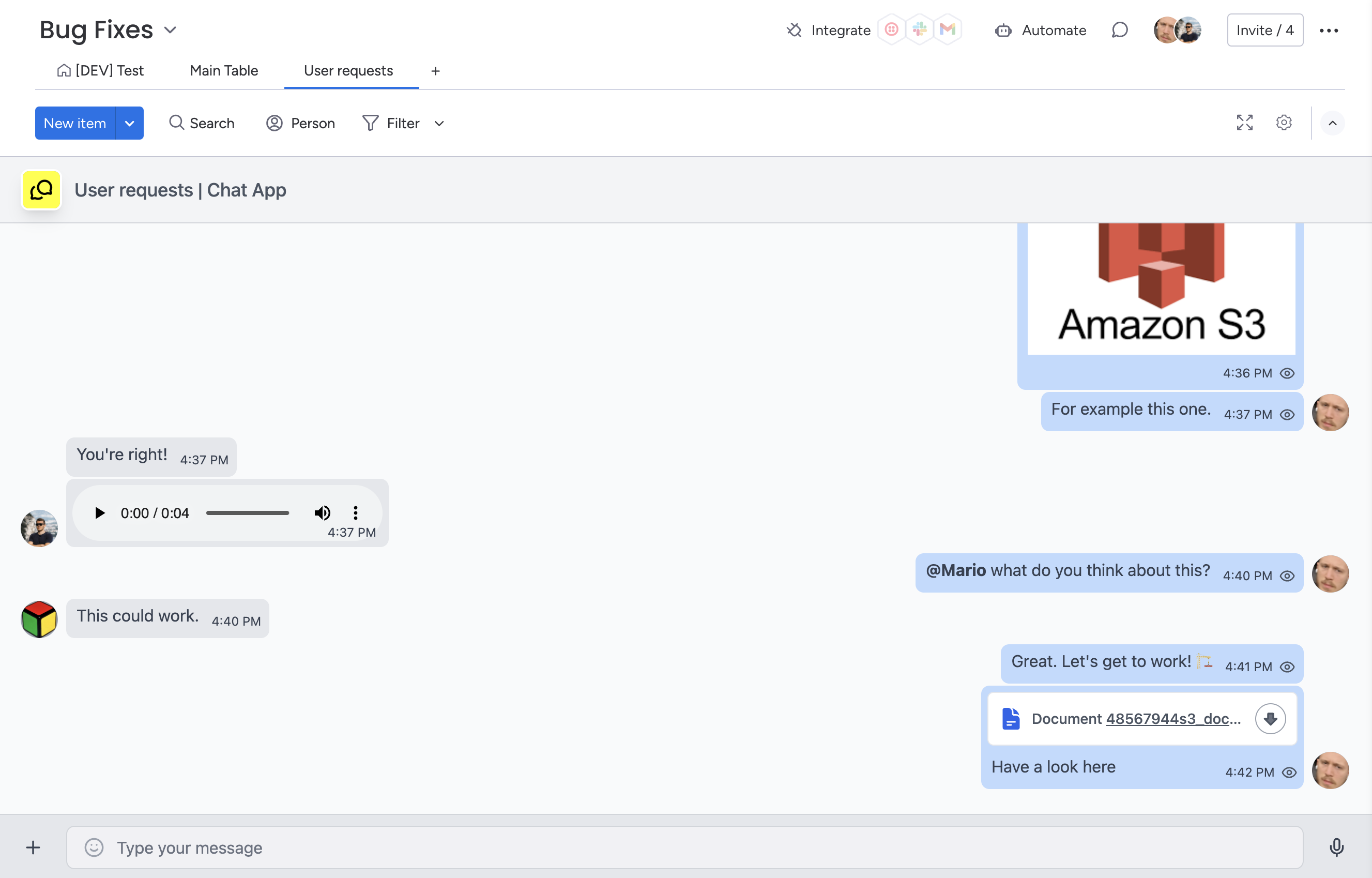Click the Filter button

click(x=391, y=123)
